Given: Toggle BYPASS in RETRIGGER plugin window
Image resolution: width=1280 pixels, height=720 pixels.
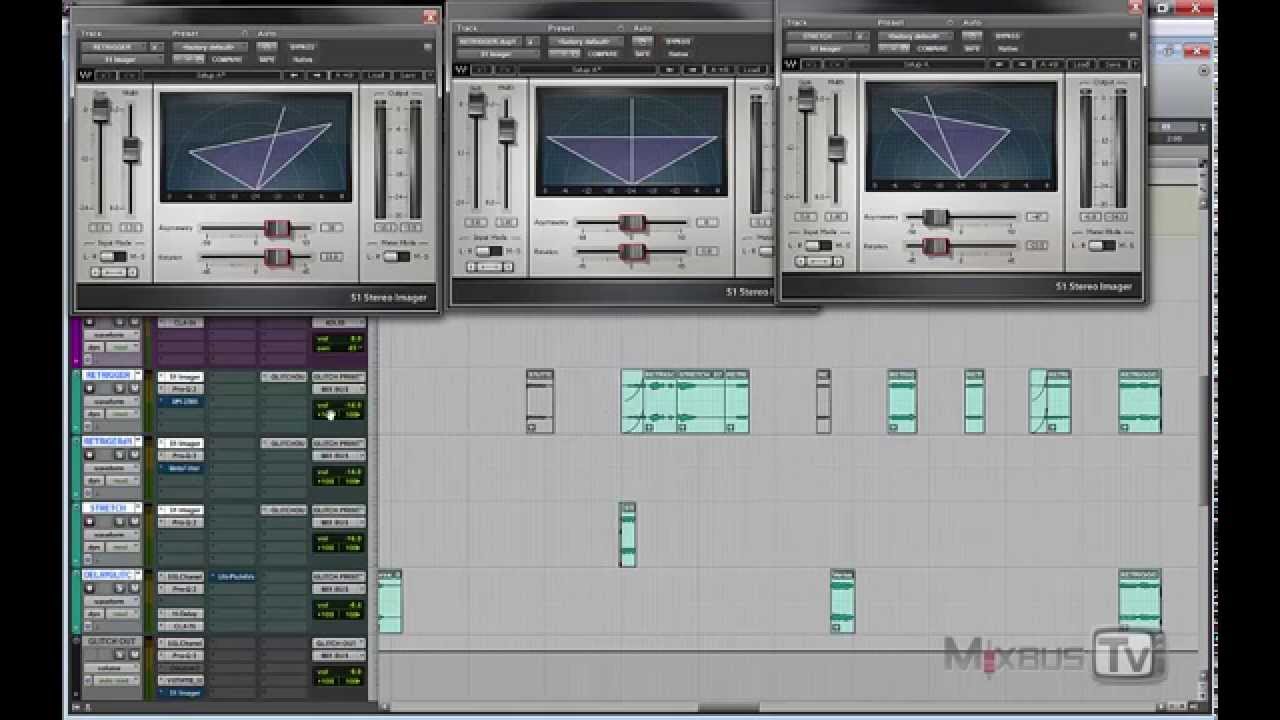Looking at the screenshot, I should pyautogui.click(x=302, y=46).
